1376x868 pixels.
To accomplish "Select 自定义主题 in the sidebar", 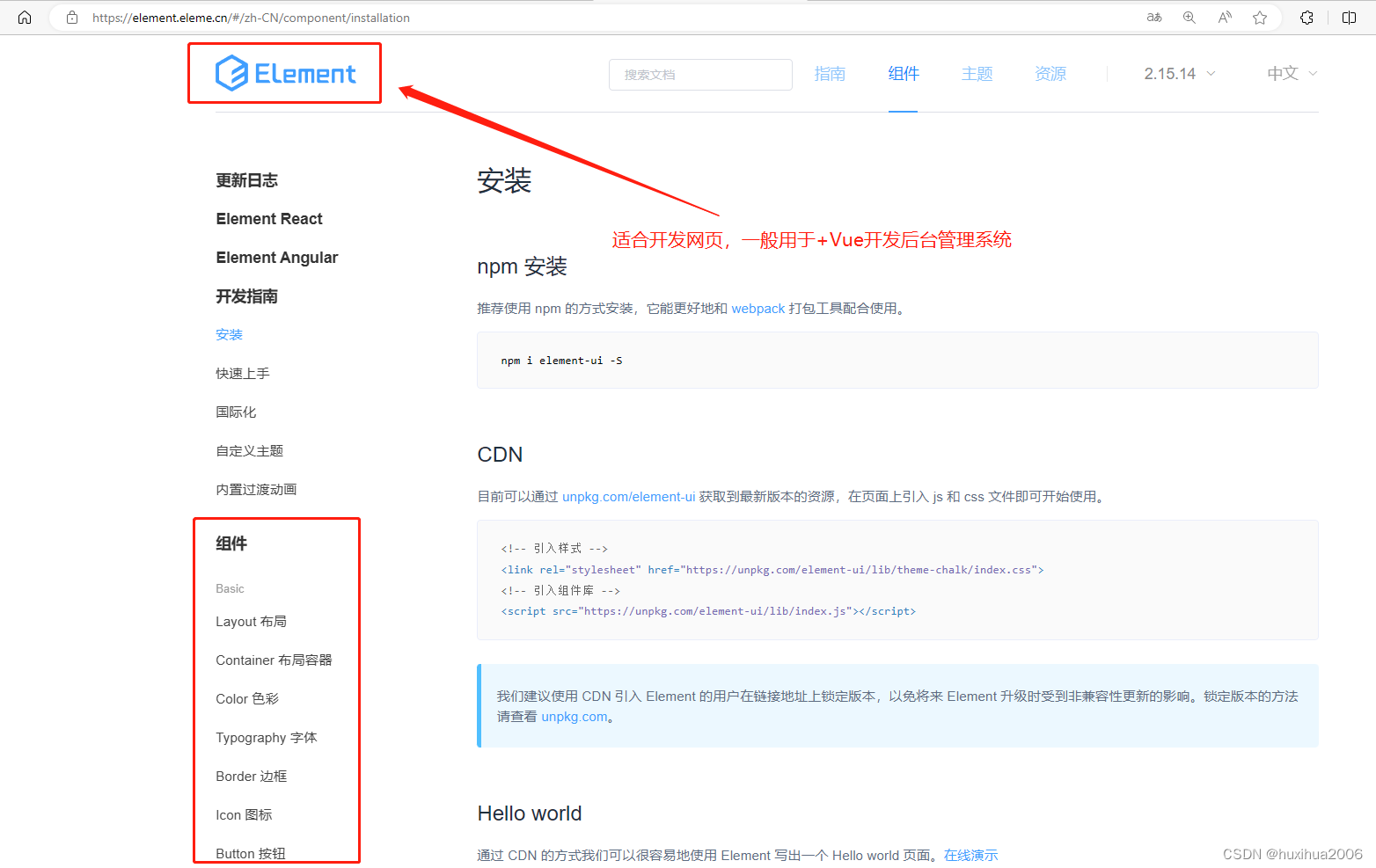I will (250, 451).
